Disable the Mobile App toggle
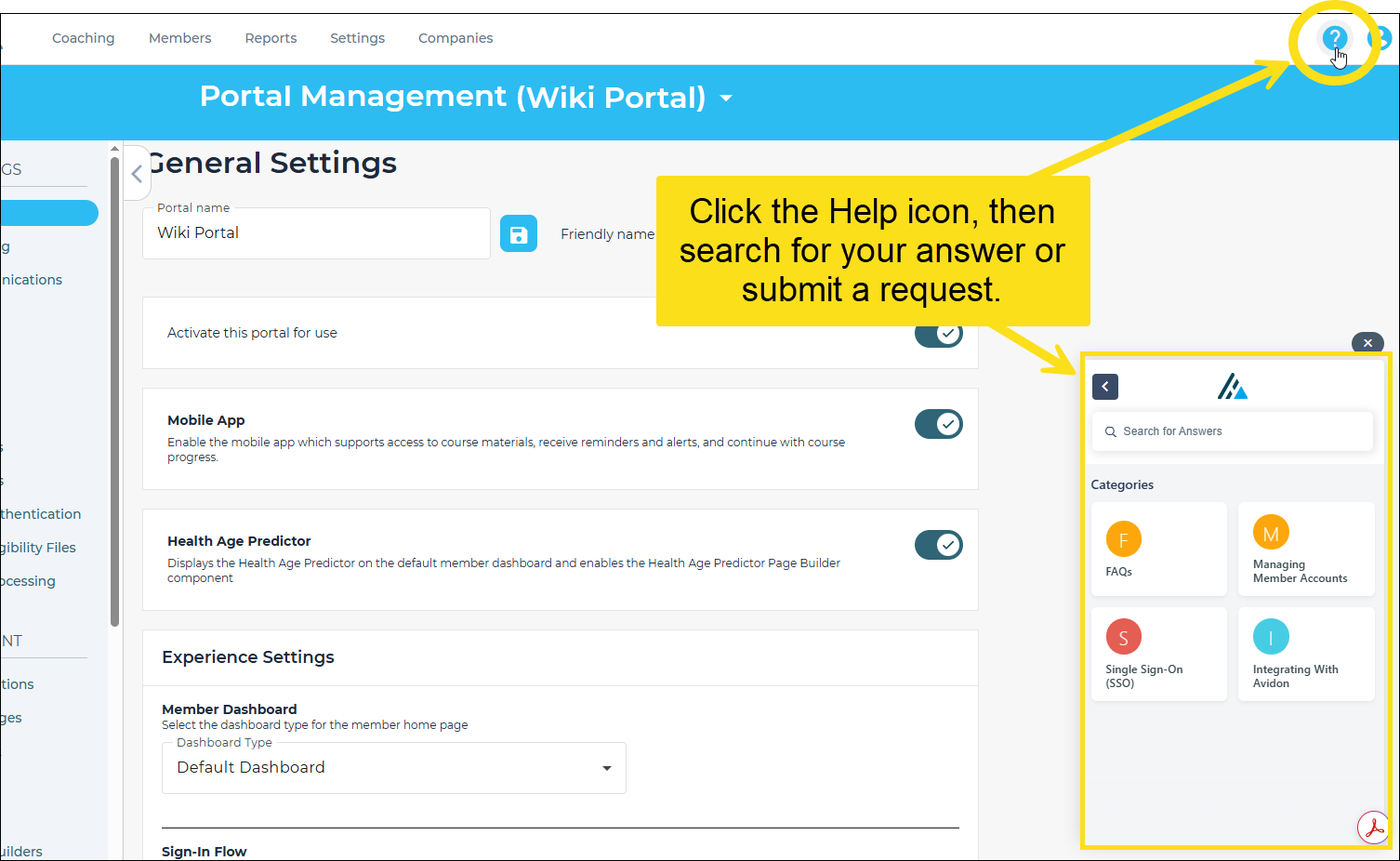 (938, 424)
